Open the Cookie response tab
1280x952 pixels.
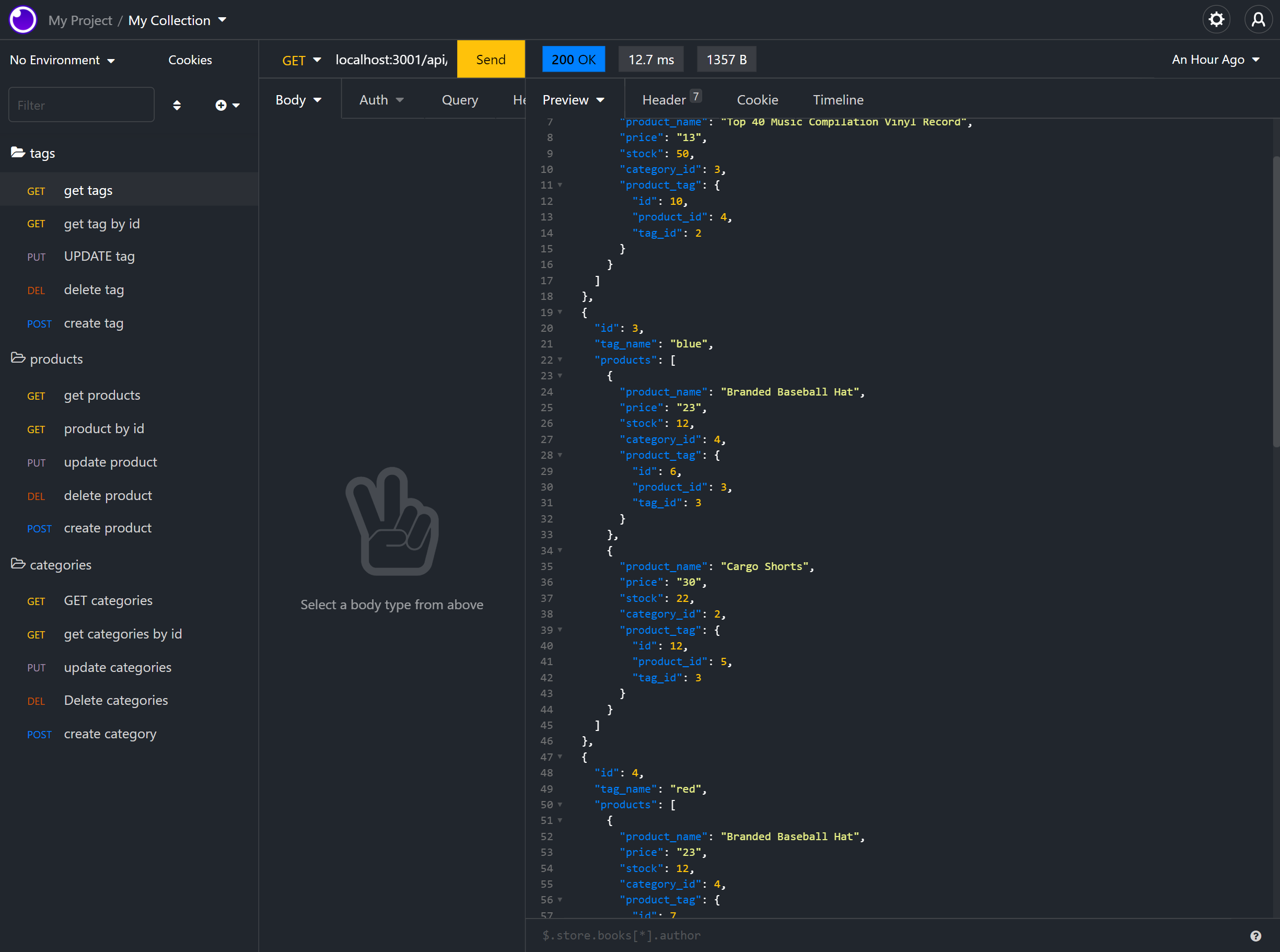point(757,99)
